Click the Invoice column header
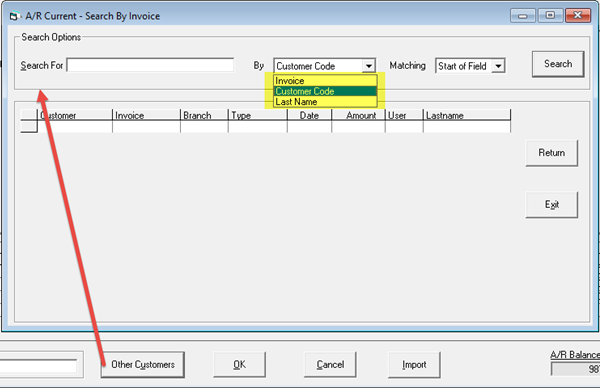Image resolution: width=600 pixels, height=388 pixels. (x=146, y=115)
